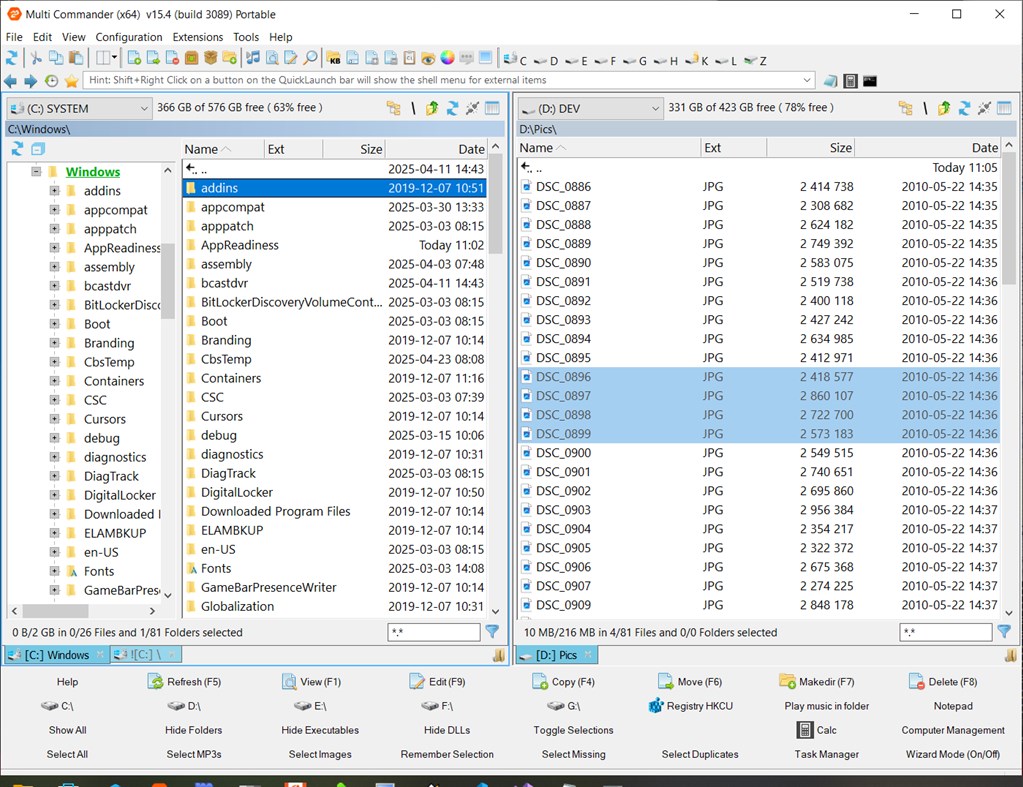Click the *.* filter field of the left panel
Viewport: 1023px width, 787px height.
click(433, 632)
